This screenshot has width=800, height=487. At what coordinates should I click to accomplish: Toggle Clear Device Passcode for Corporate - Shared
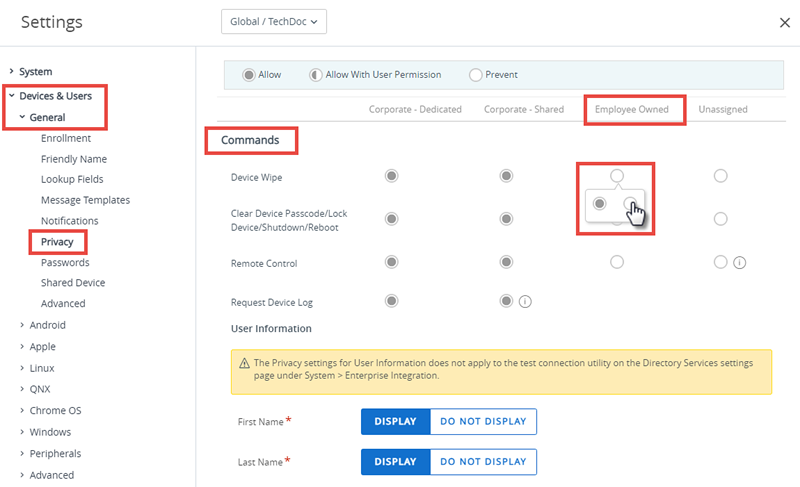tap(506, 219)
